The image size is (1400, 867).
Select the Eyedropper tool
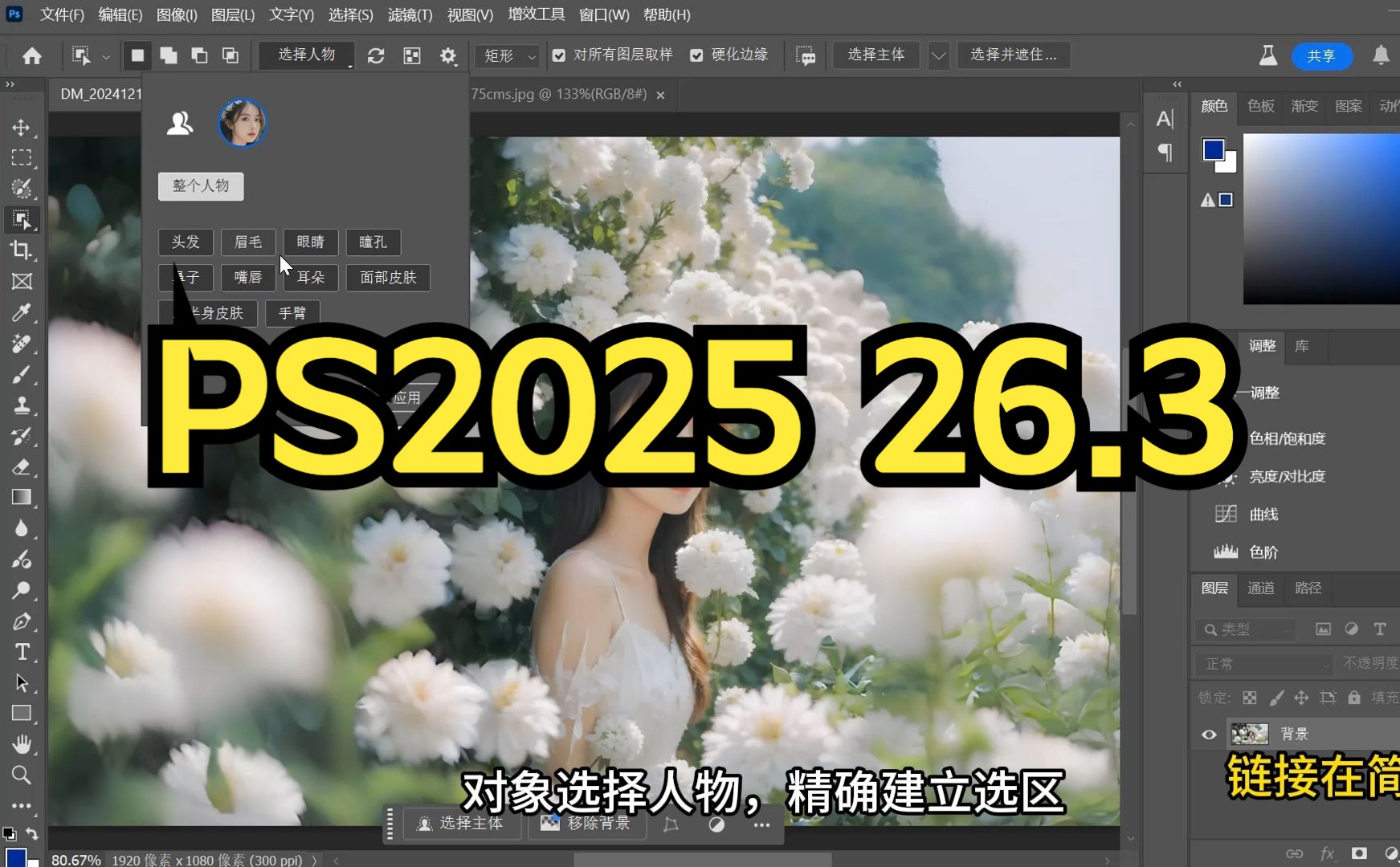click(x=22, y=313)
